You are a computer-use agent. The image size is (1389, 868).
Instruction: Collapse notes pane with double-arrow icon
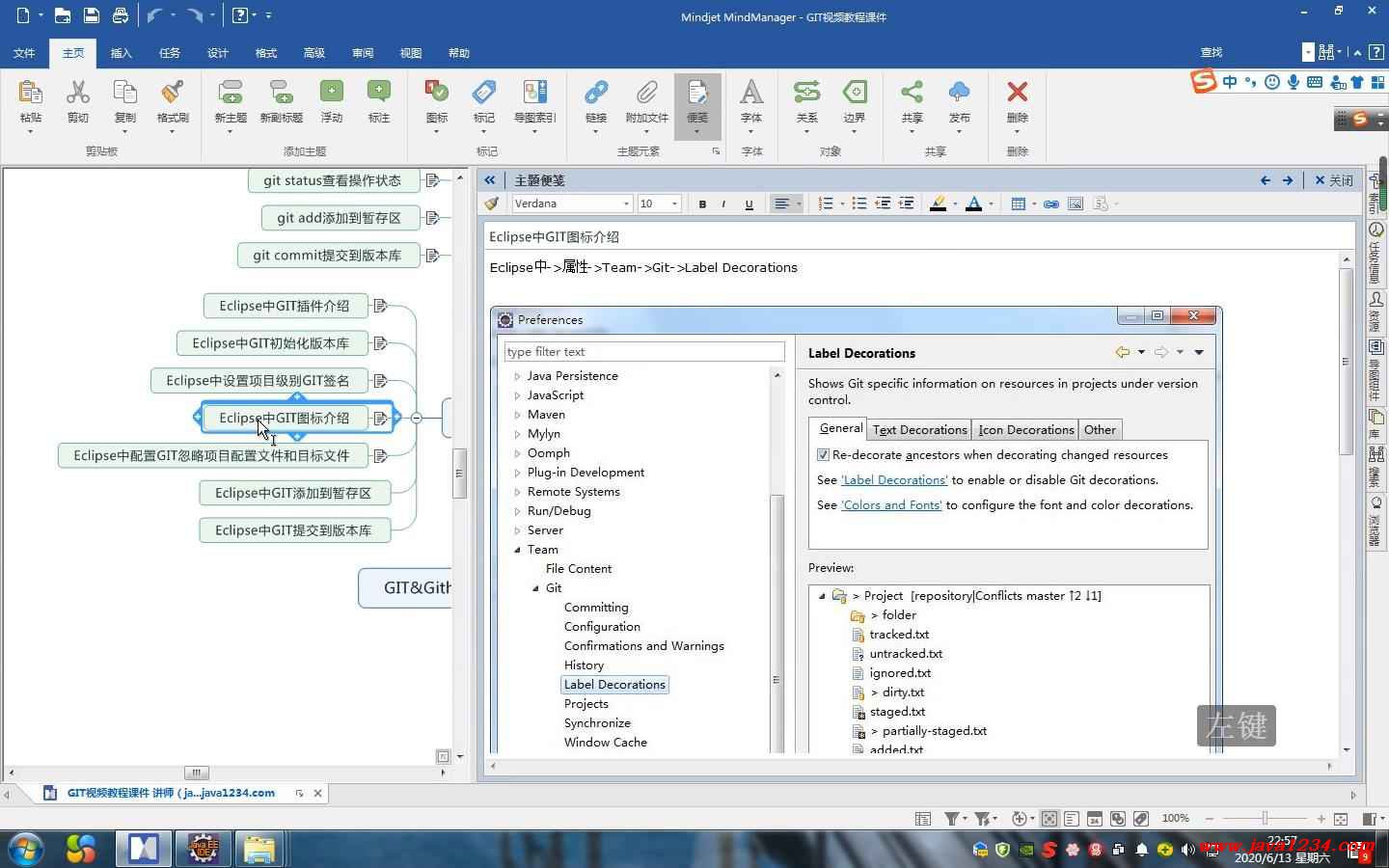[x=490, y=180]
